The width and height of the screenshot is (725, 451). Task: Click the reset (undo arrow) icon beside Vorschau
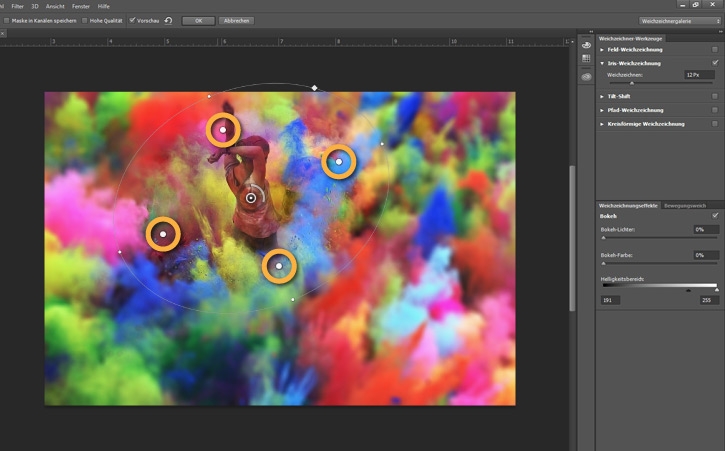click(169, 20)
